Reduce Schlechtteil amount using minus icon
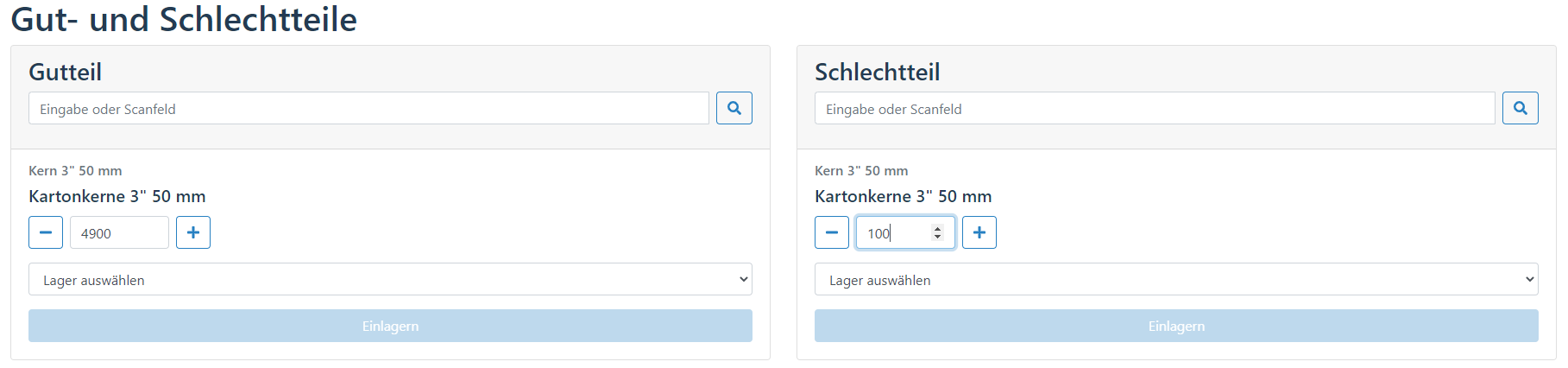This screenshot has width=1568, height=368. pyautogui.click(x=832, y=232)
